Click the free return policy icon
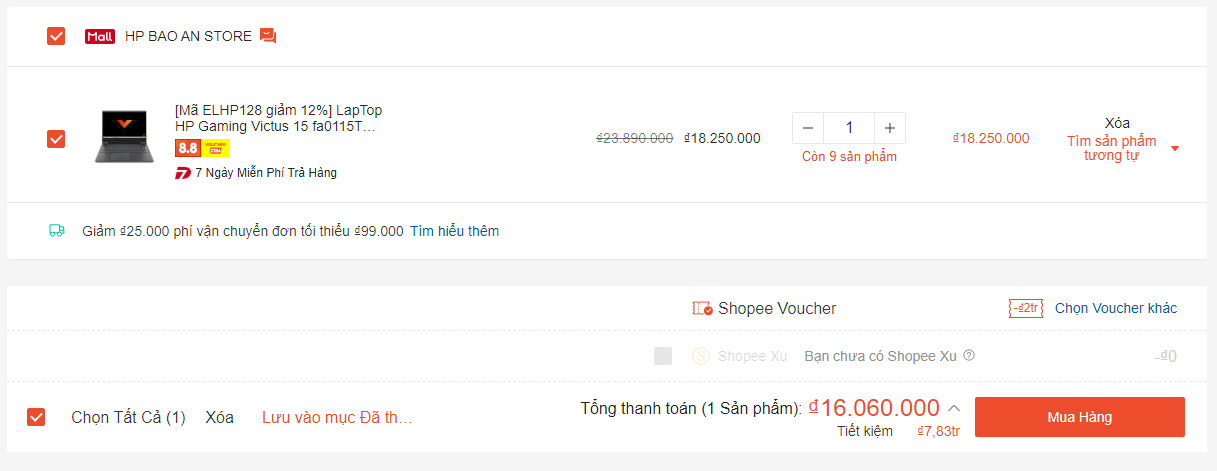 point(183,173)
